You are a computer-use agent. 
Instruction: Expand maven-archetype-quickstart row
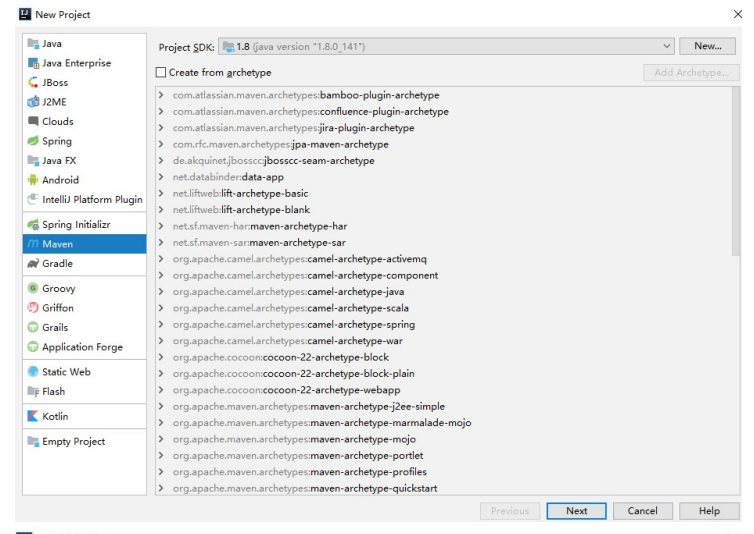tap(162, 488)
